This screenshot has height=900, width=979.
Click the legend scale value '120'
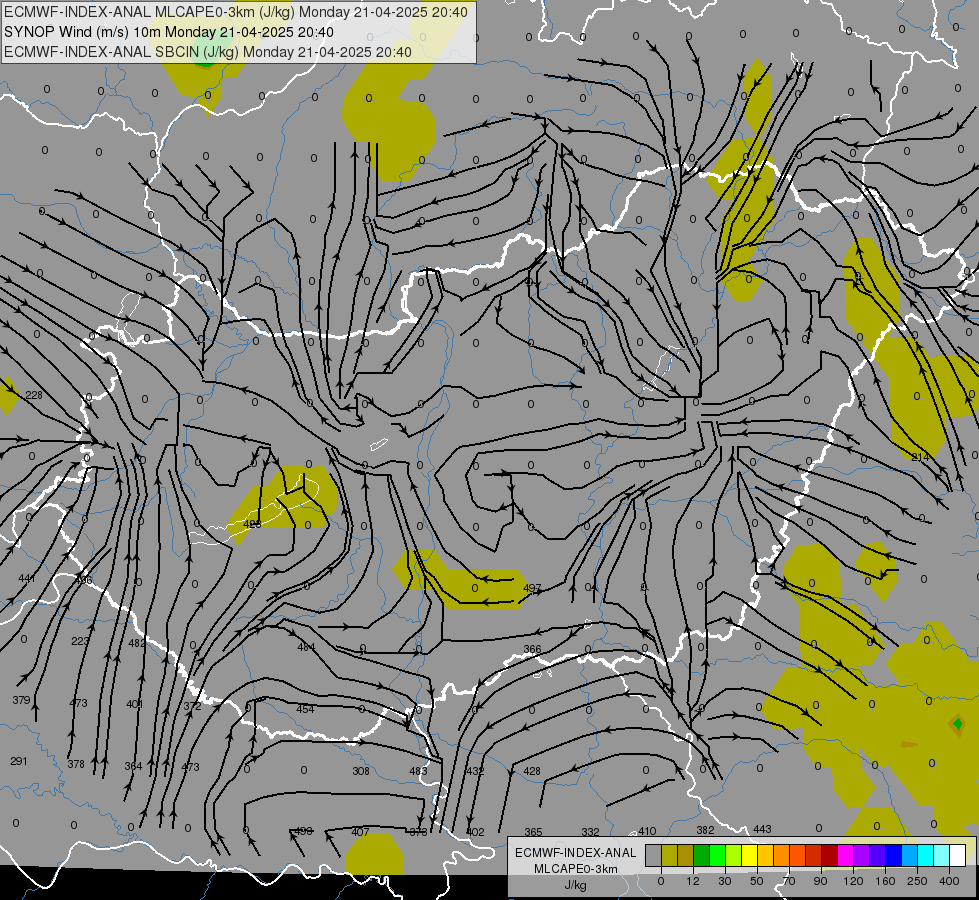[x=854, y=881]
